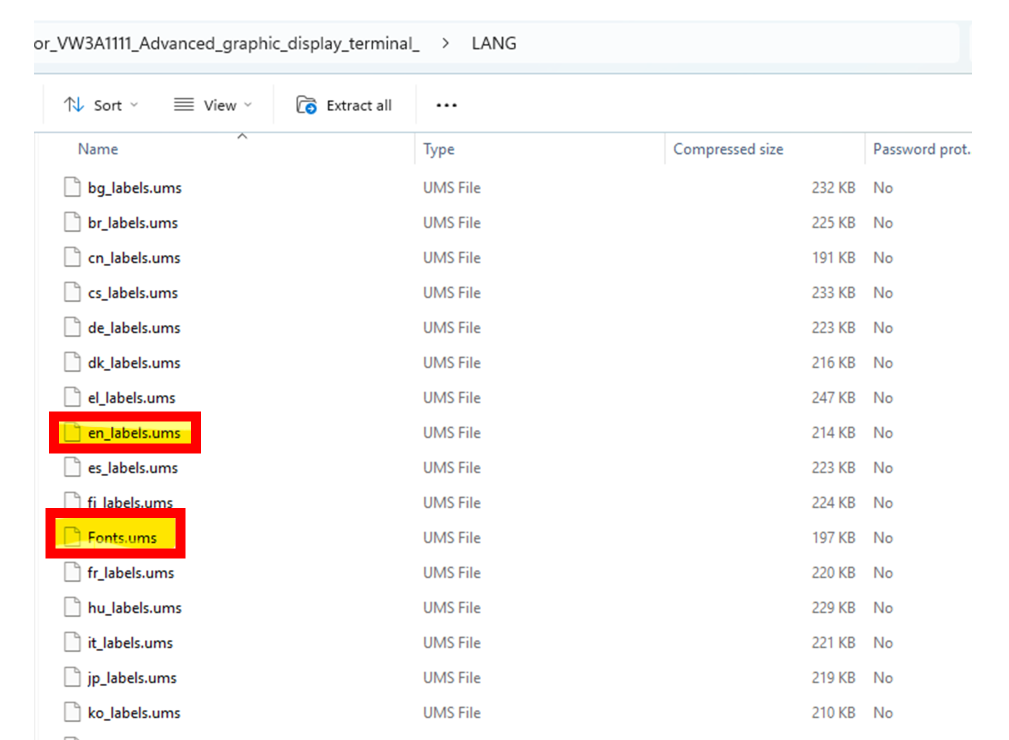This screenshot has width=1009, height=740.
Task: Click UMS File type of Fonts.ums row
Action: coord(452,537)
